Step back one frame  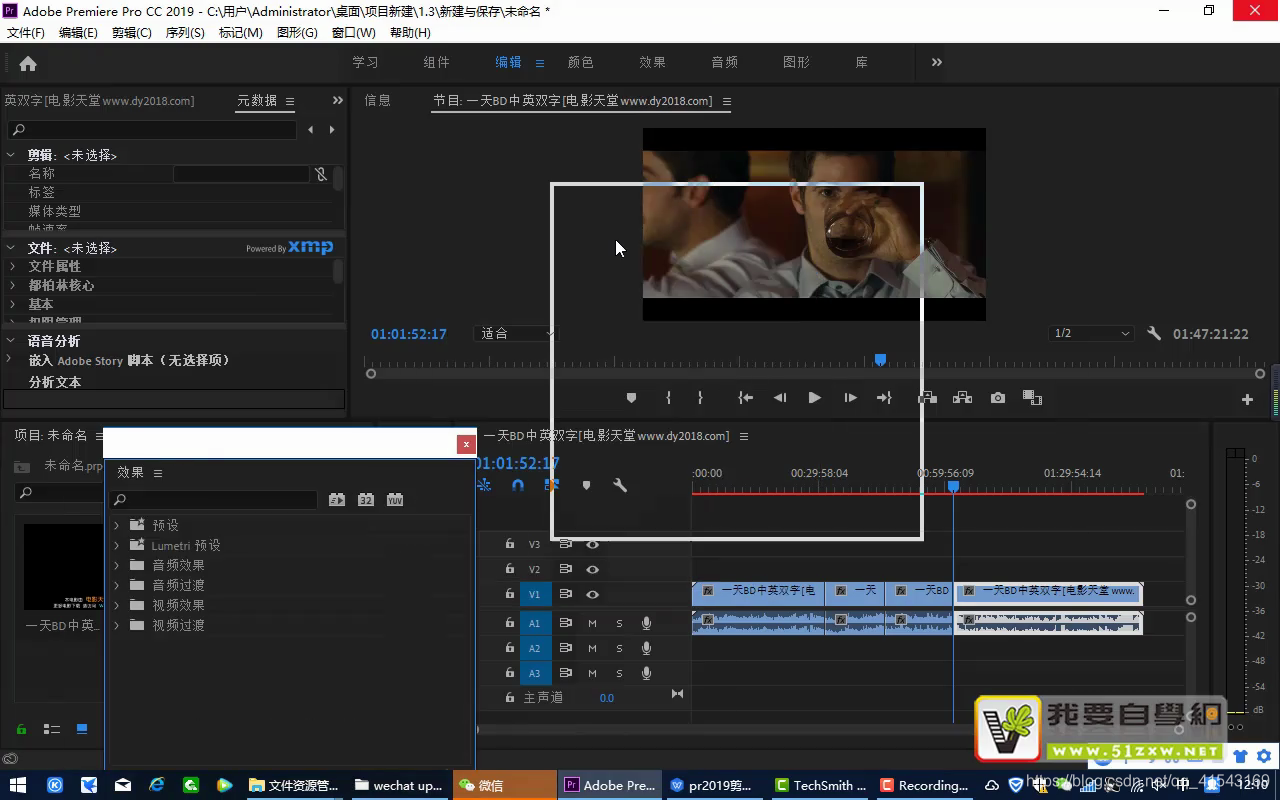coord(780,398)
